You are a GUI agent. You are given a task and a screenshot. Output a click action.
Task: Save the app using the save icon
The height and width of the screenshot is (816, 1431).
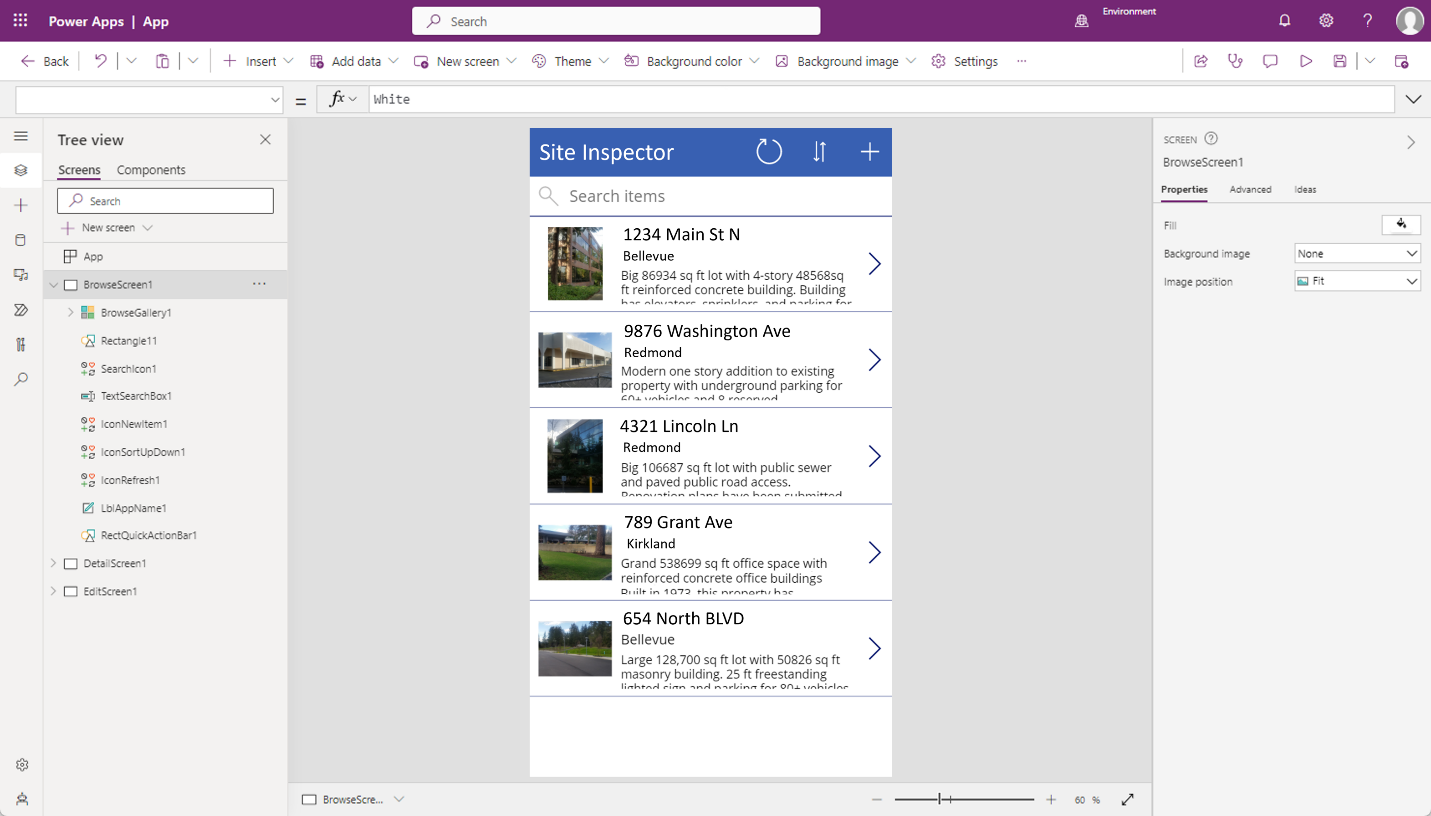click(x=1339, y=61)
